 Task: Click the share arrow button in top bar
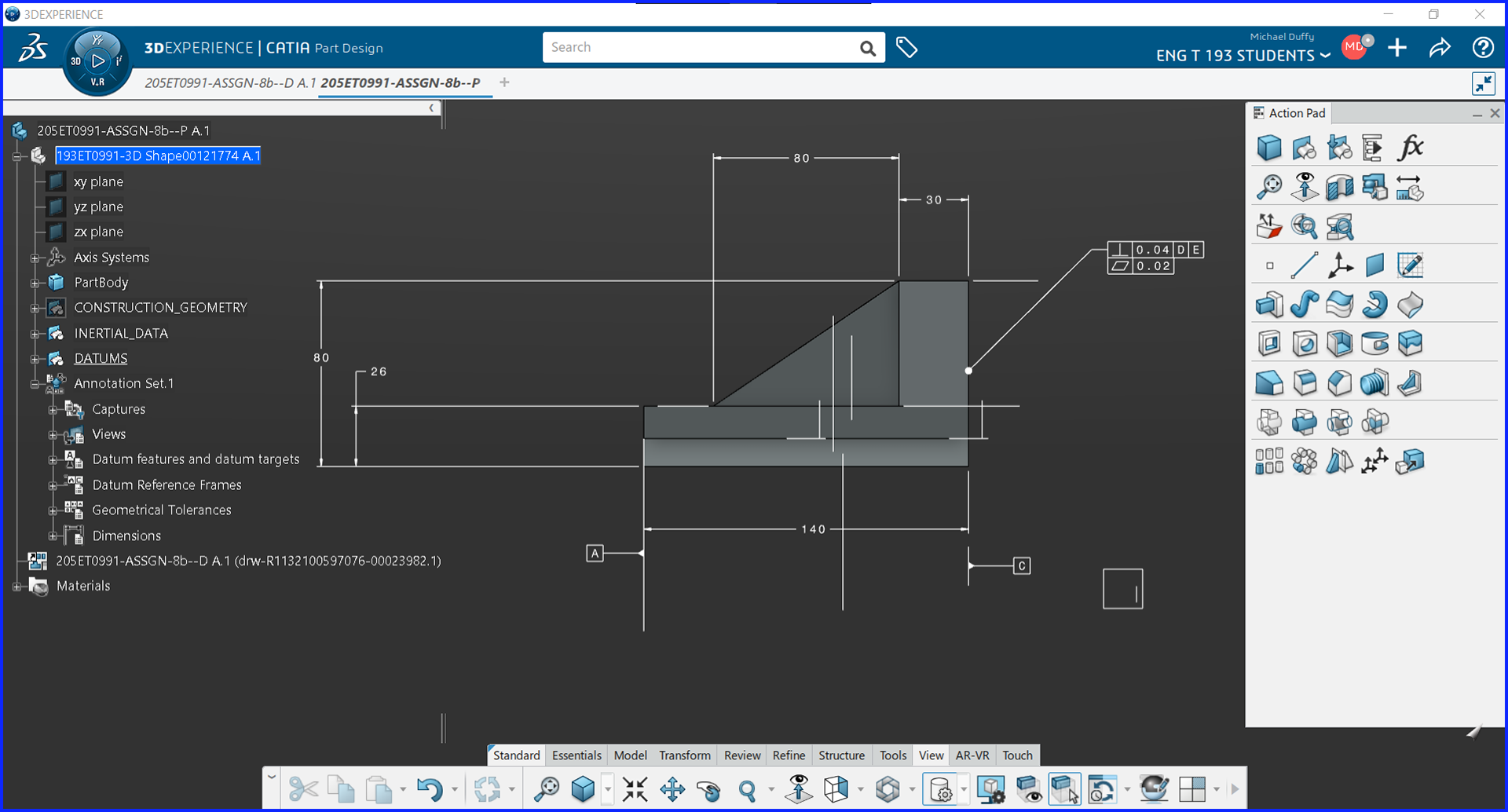(1440, 48)
